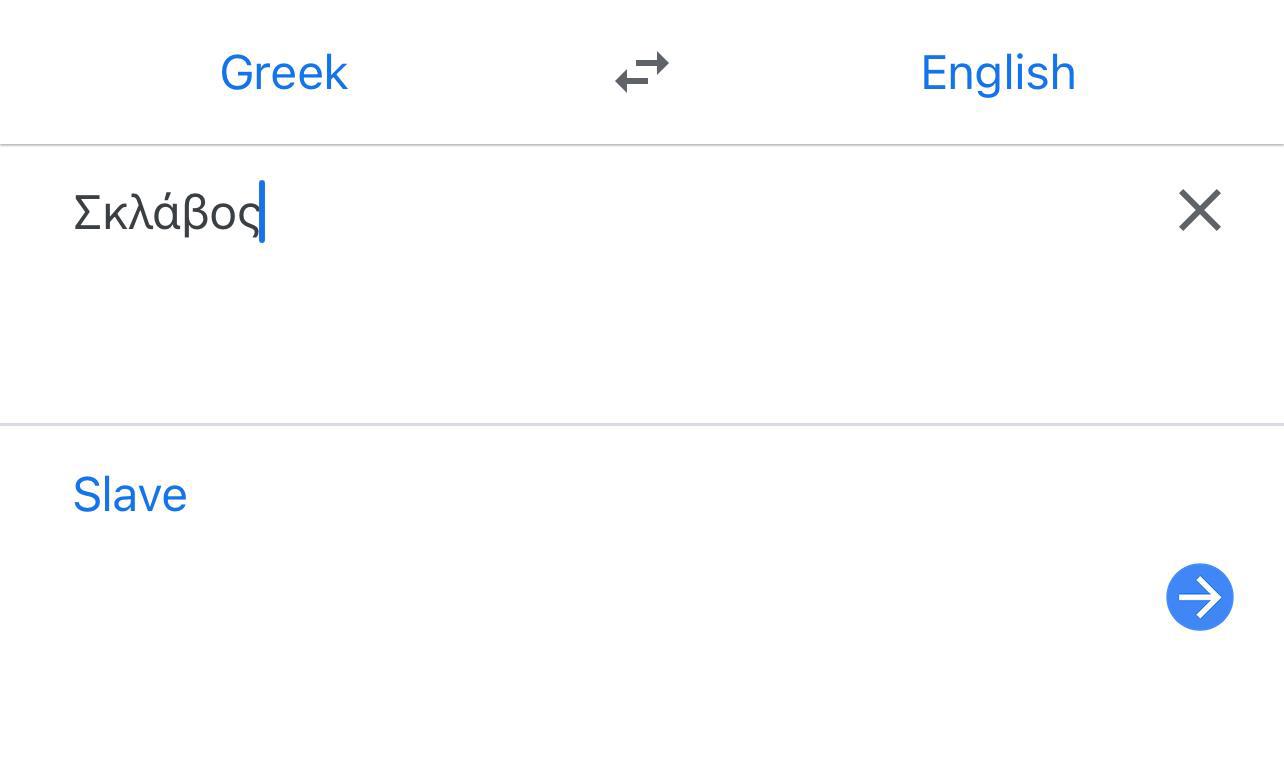Viewport: 1284px width, 768px height.
Task: Tap the blue Slave text
Action: [130, 495]
